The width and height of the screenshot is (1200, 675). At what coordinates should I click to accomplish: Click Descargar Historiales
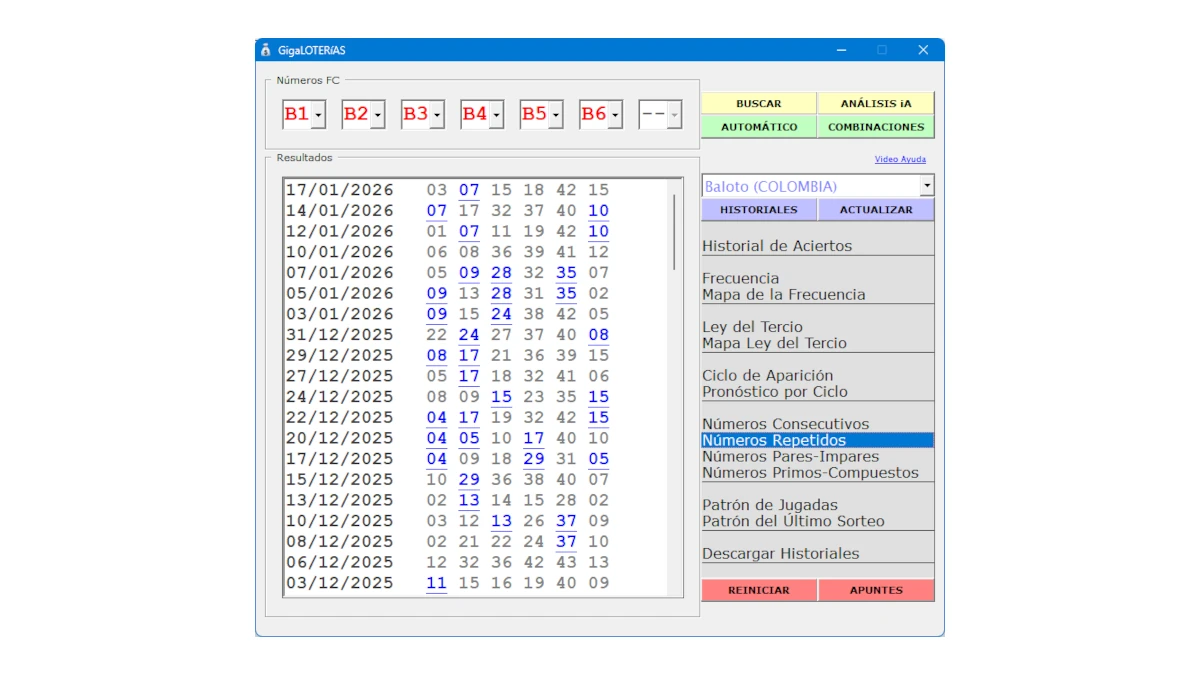point(781,552)
